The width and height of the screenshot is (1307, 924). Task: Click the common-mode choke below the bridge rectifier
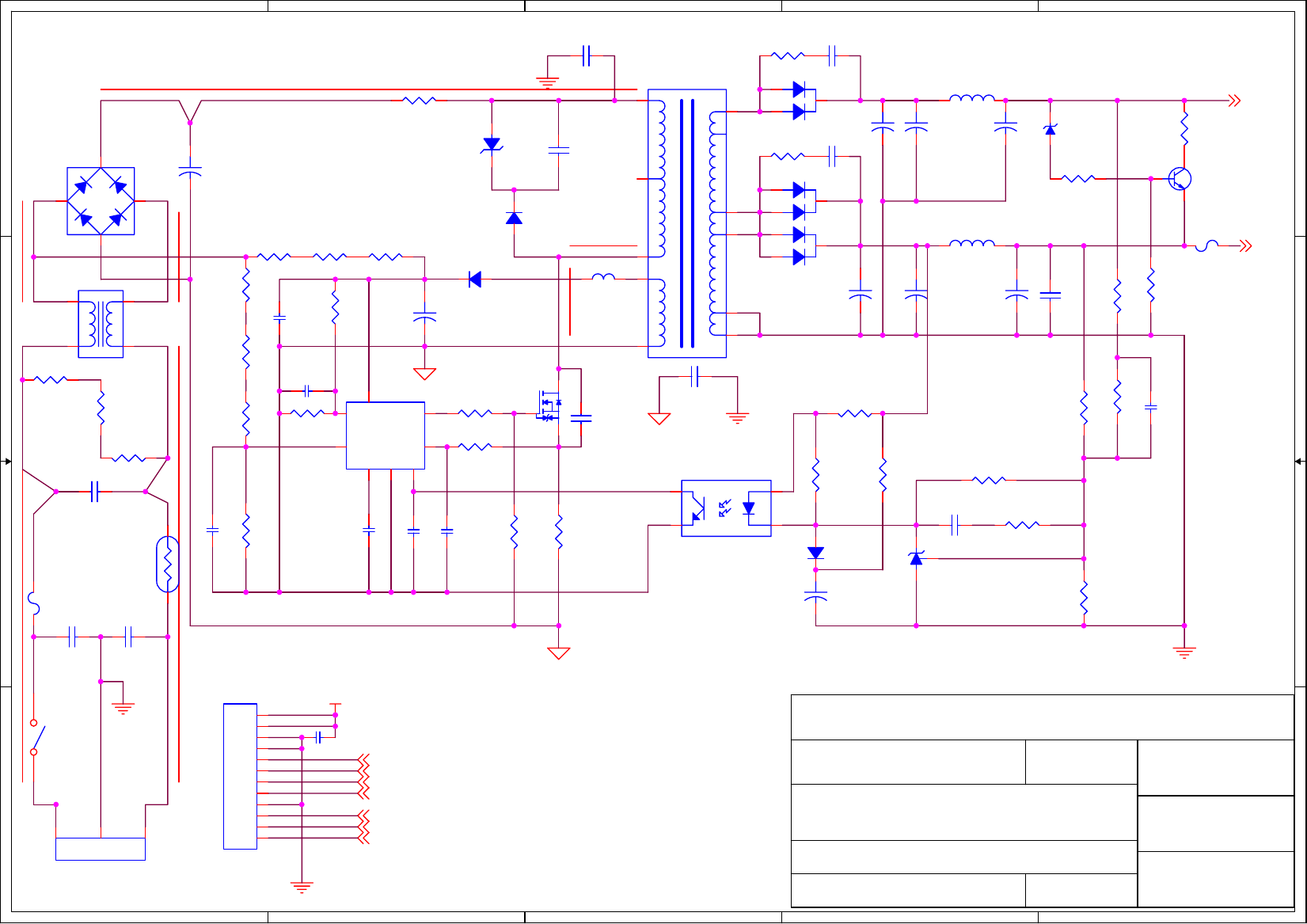[x=101, y=324]
